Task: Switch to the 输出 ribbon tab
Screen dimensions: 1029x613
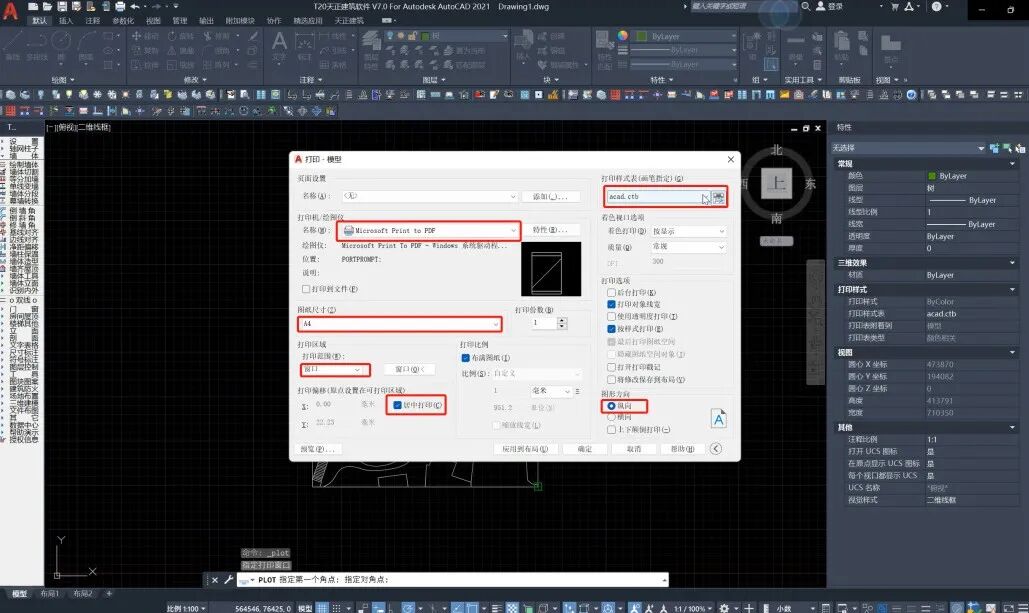Action: (206, 20)
